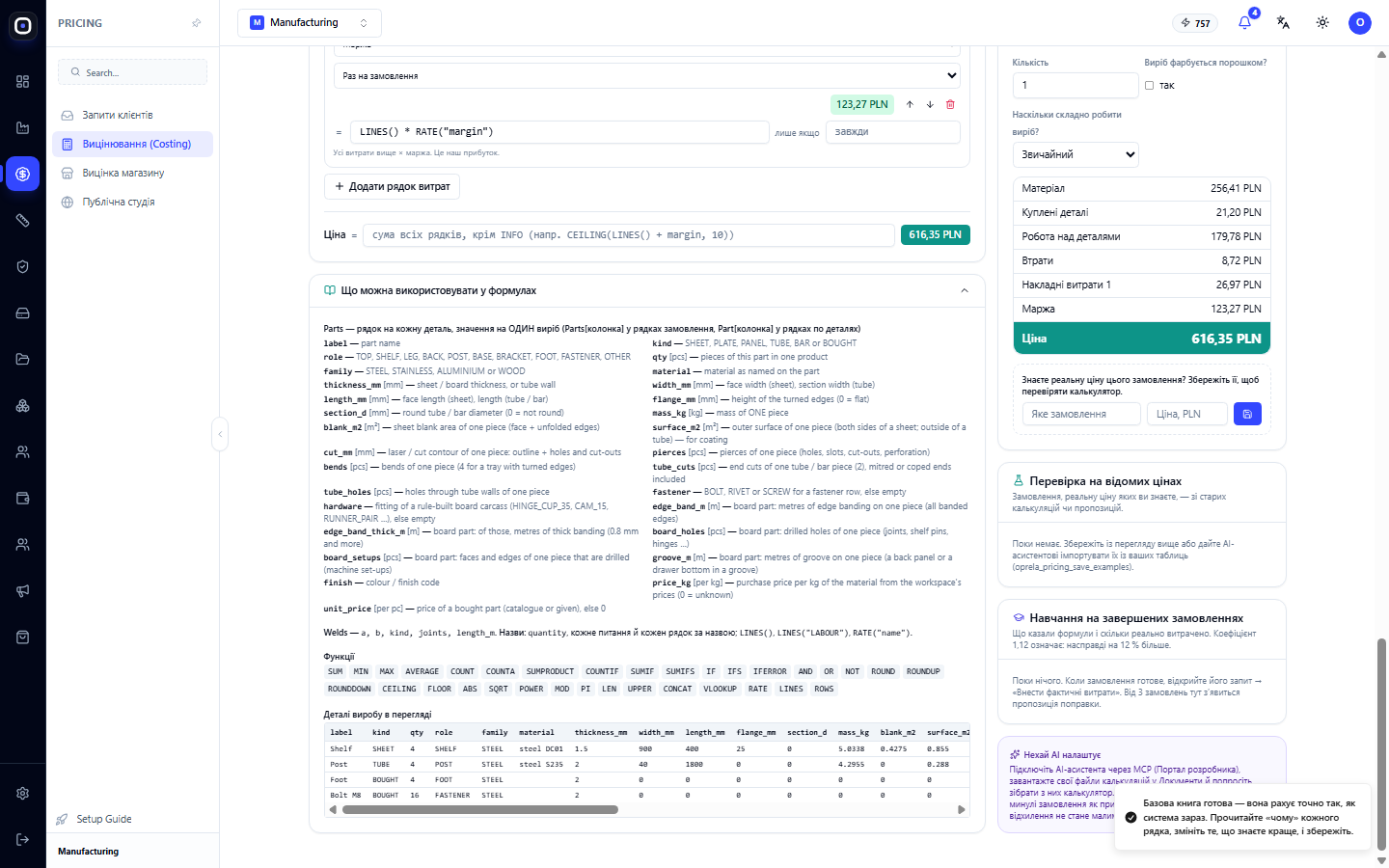Click the 'Яке замовлення' input field
Image resolution: width=1389 pixels, height=868 pixels.
tap(1081, 414)
